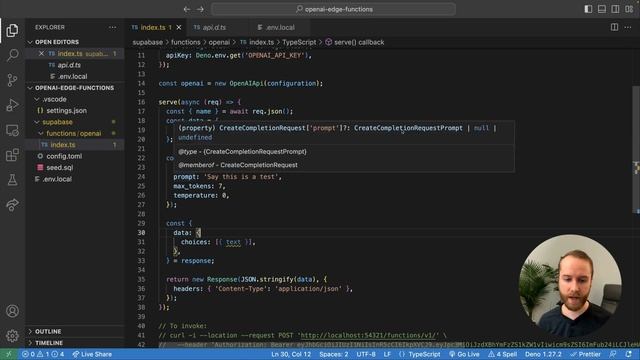Open .env.local in the project tree

pyautogui.click(x=57, y=179)
